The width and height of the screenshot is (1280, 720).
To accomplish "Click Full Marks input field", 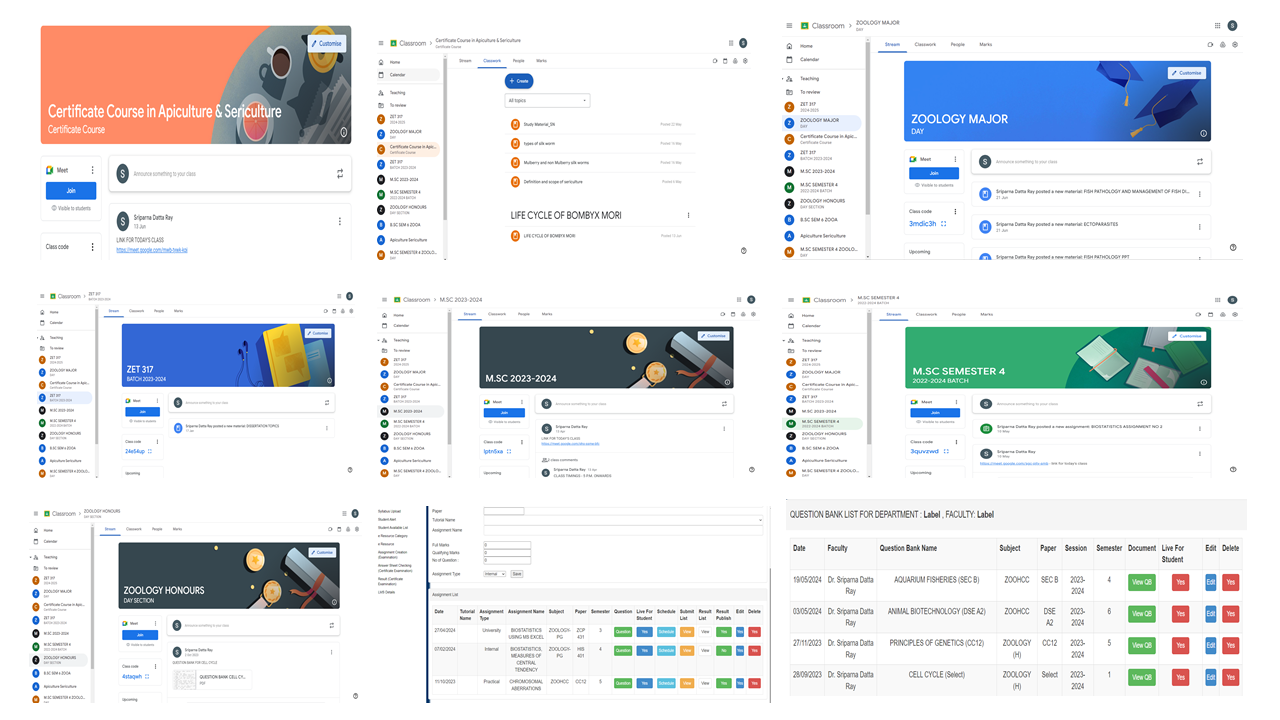I will click(x=507, y=545).
